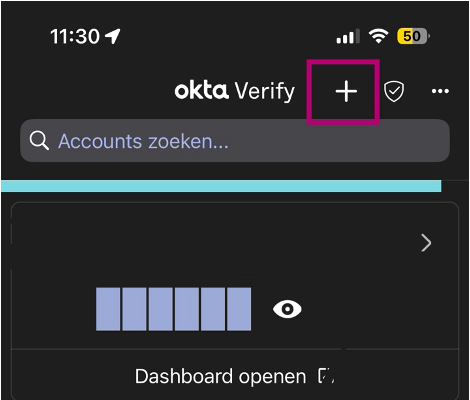Expand account details via right chevron
This screenshot has width=470, height=400.
(426, 243)
